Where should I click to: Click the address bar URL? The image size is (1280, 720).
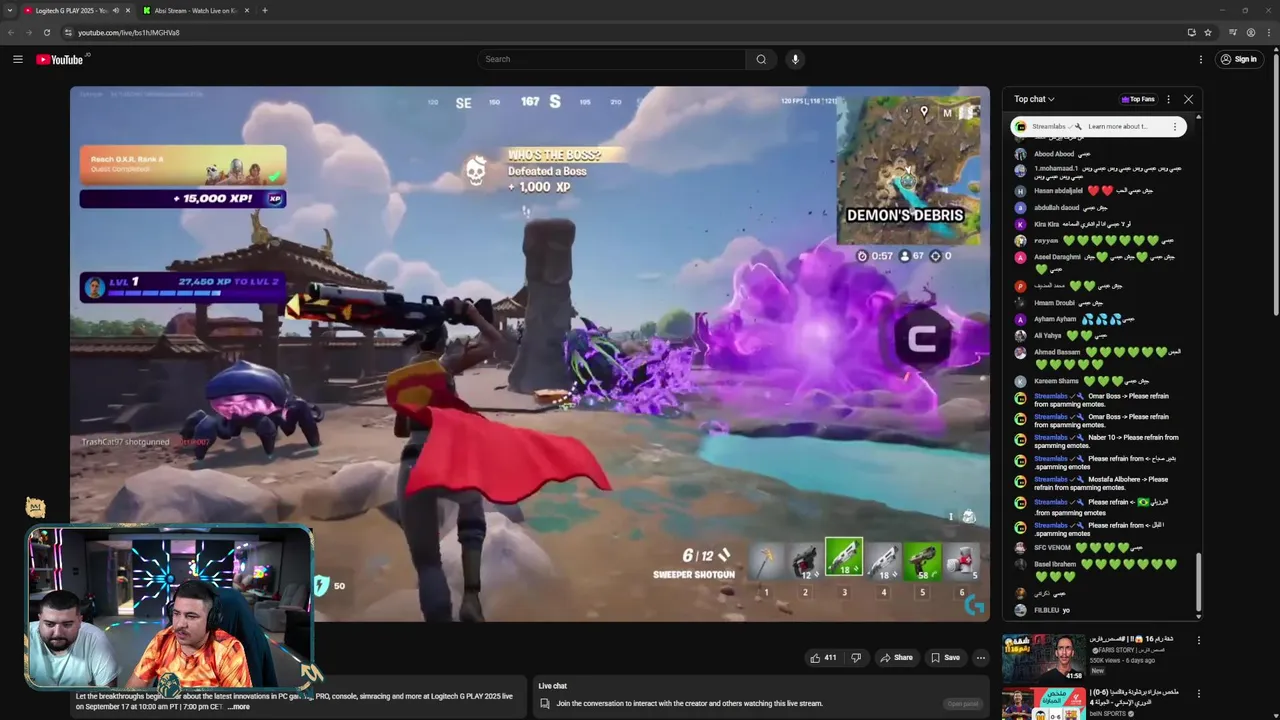129,32
